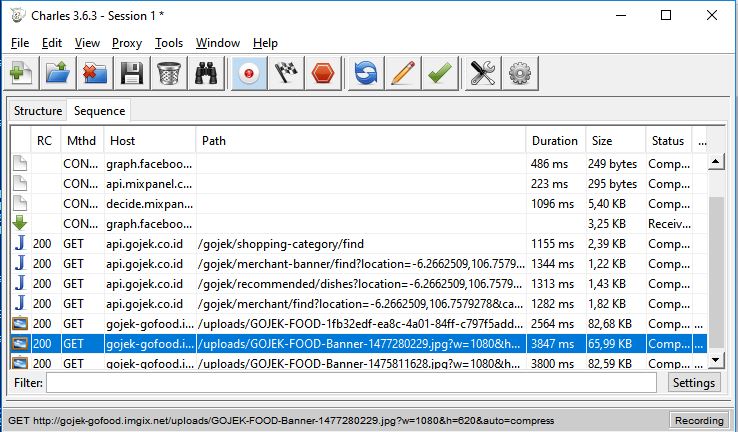Viewport: 738px width, 432px height.
Task: Open Find with the binoculars icon
Action: click(206, 73)
